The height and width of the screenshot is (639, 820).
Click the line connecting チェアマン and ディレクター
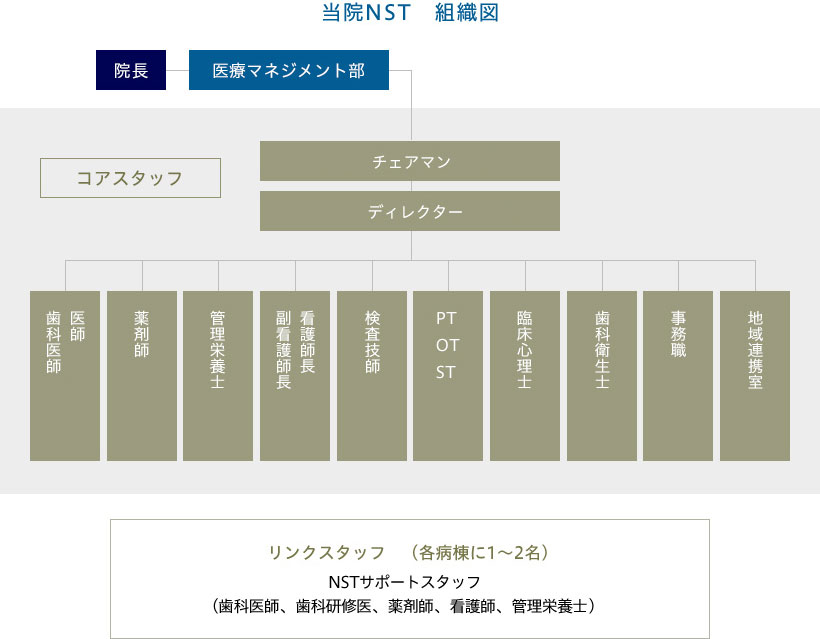click(410, 188)
